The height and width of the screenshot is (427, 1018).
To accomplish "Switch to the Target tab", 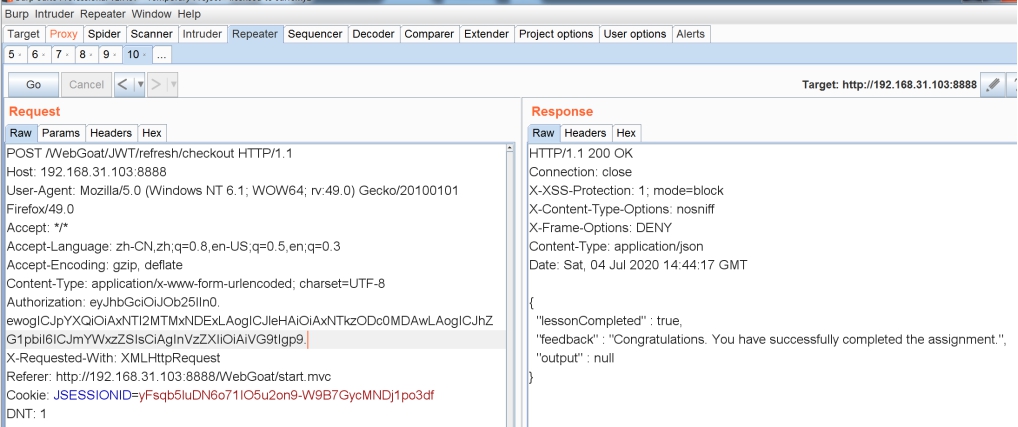I will click(x=23, y=34).
